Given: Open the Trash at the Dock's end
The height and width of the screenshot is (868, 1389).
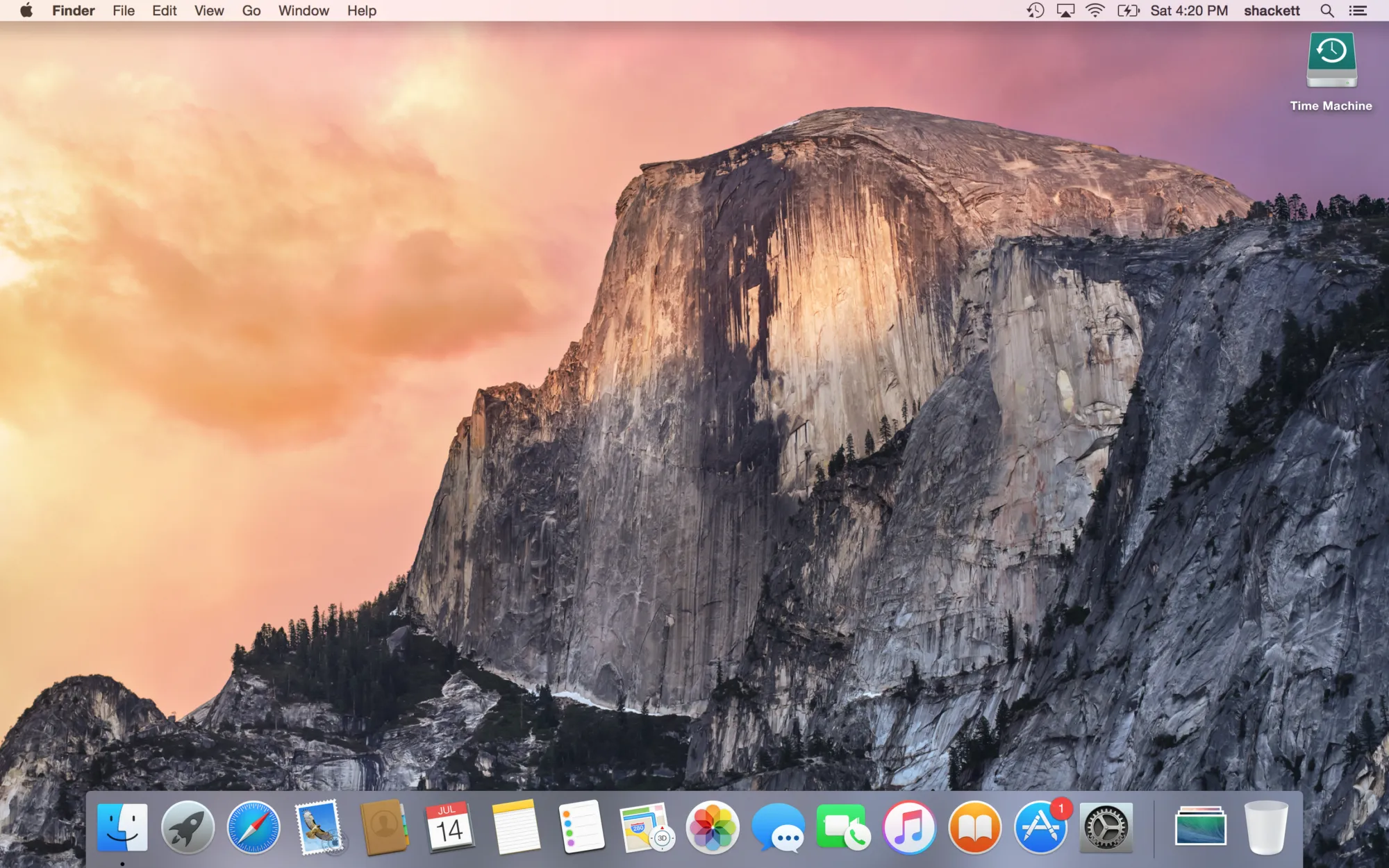Looking at the screenshot, I should (1267, 828).
